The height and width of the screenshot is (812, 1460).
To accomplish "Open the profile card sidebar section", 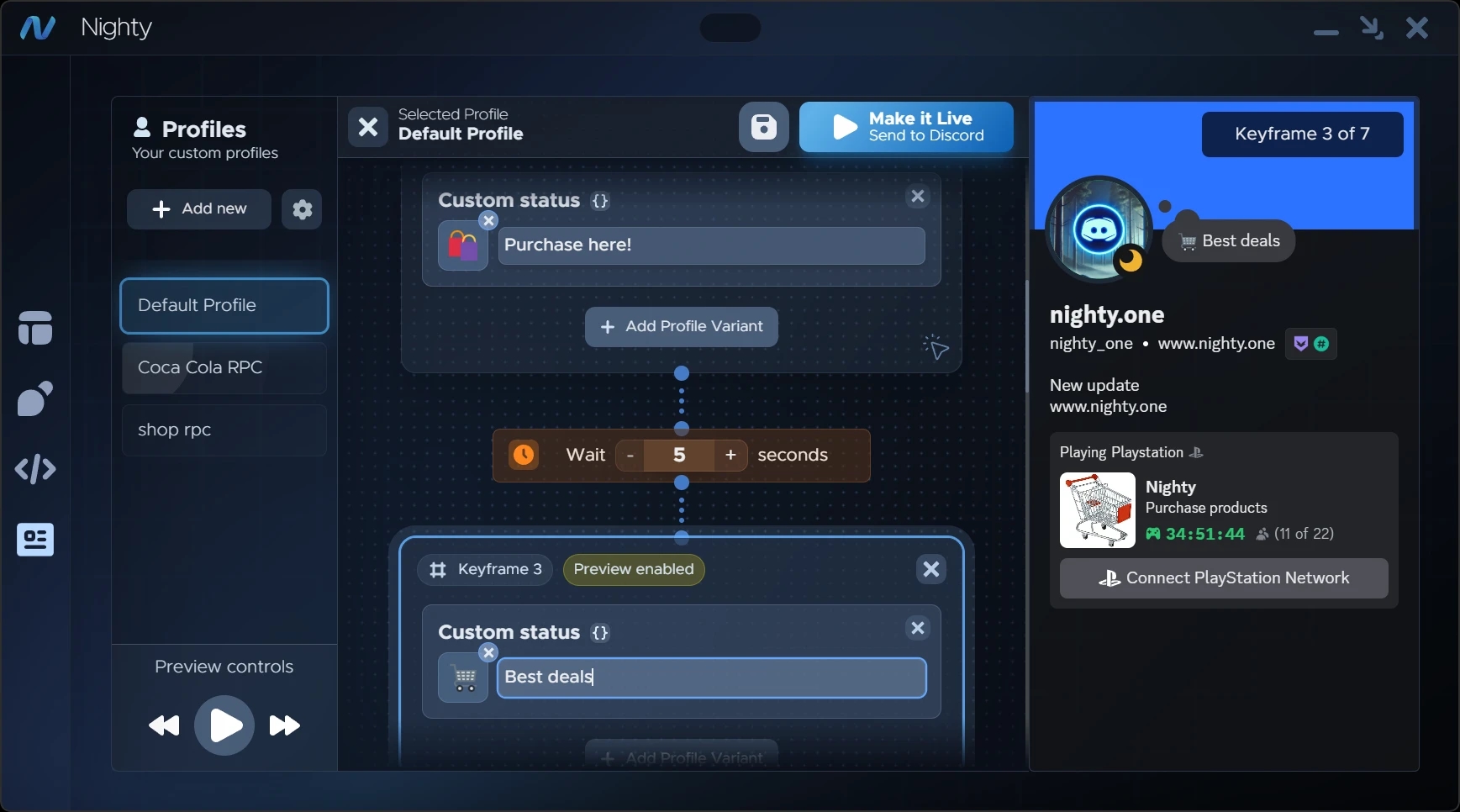I will pos(35,540).
